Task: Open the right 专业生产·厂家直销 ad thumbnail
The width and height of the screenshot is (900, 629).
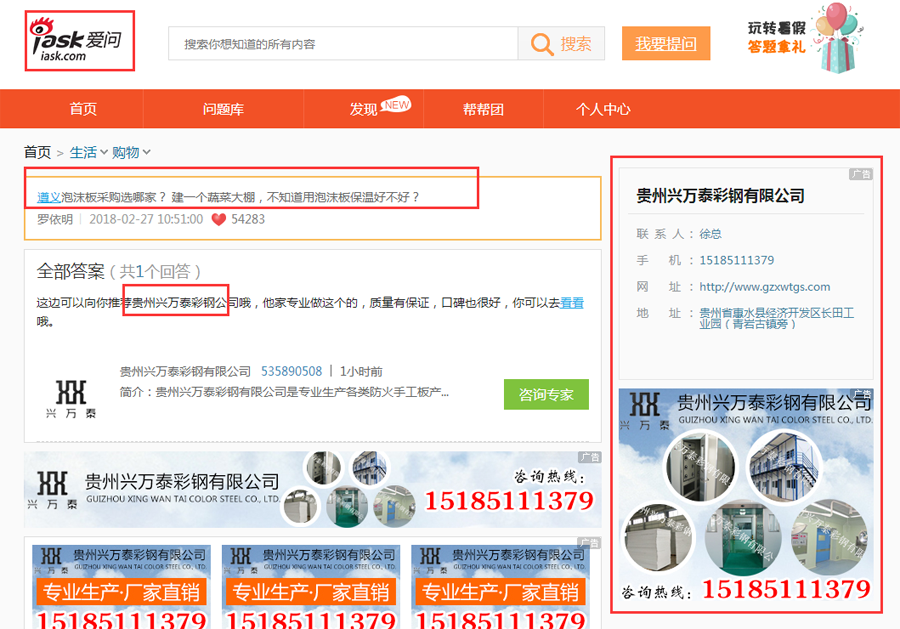Action: point(501,587)
